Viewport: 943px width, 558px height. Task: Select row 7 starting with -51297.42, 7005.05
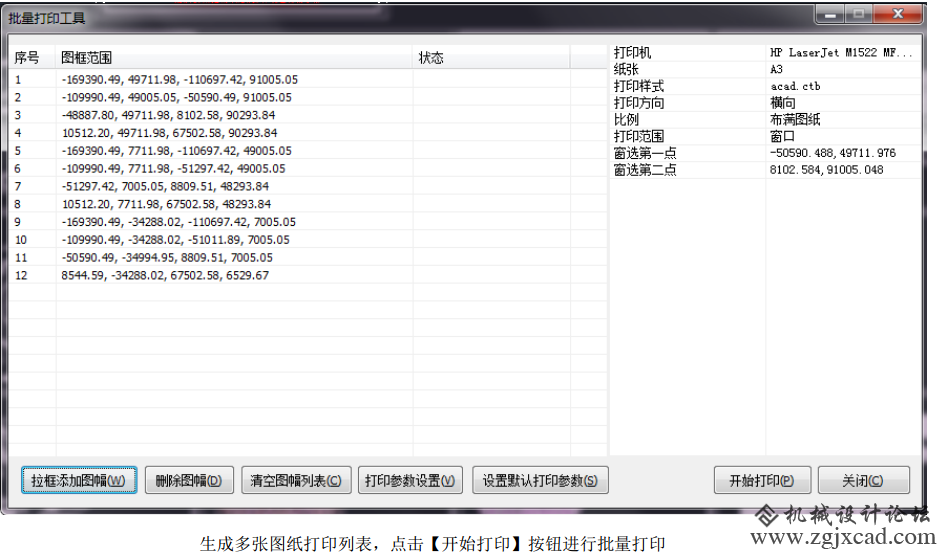coord(308,186)
